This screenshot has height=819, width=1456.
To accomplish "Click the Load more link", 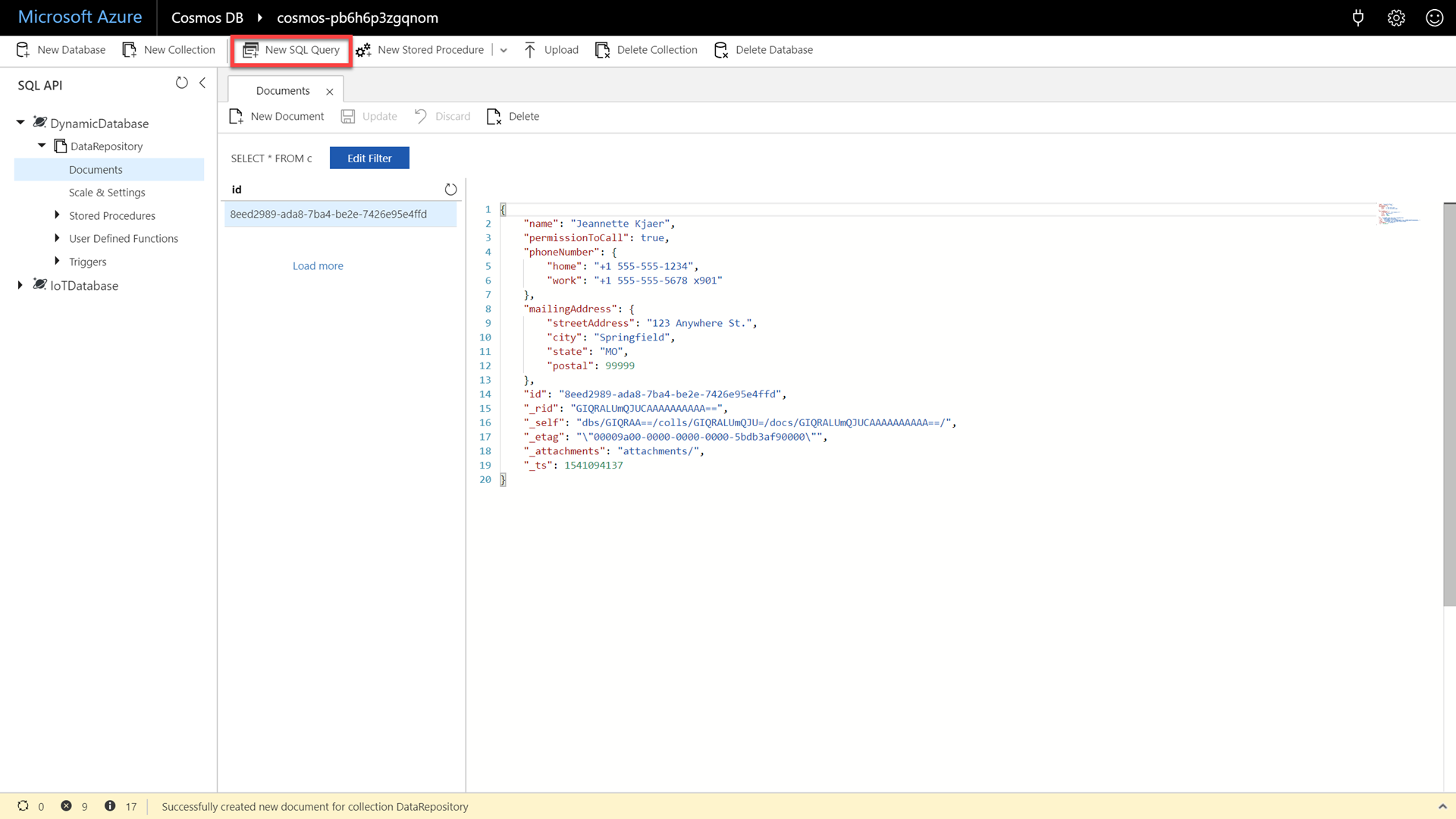I will click(318, 266).
